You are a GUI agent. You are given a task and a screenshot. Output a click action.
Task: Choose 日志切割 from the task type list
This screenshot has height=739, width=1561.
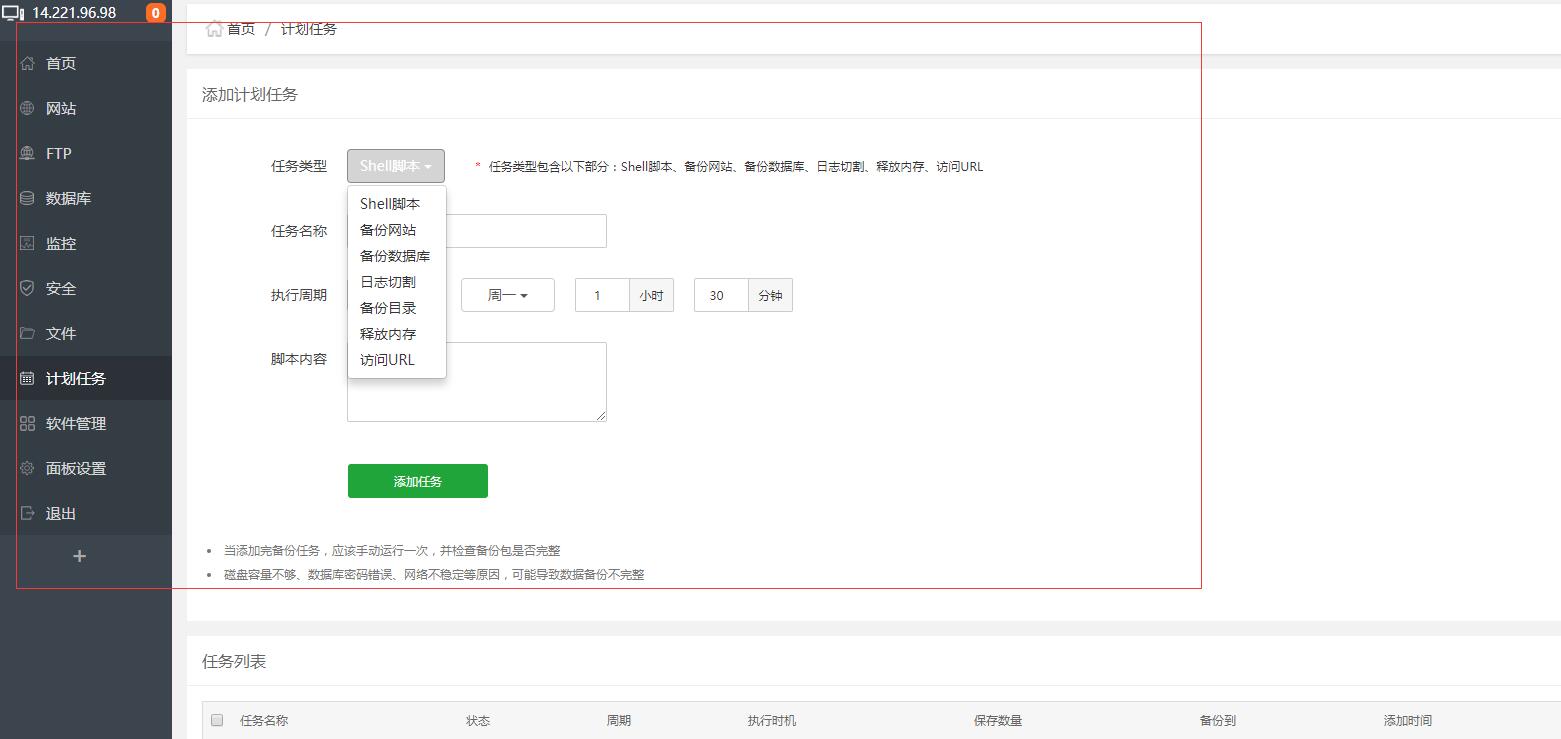[397, 282]
